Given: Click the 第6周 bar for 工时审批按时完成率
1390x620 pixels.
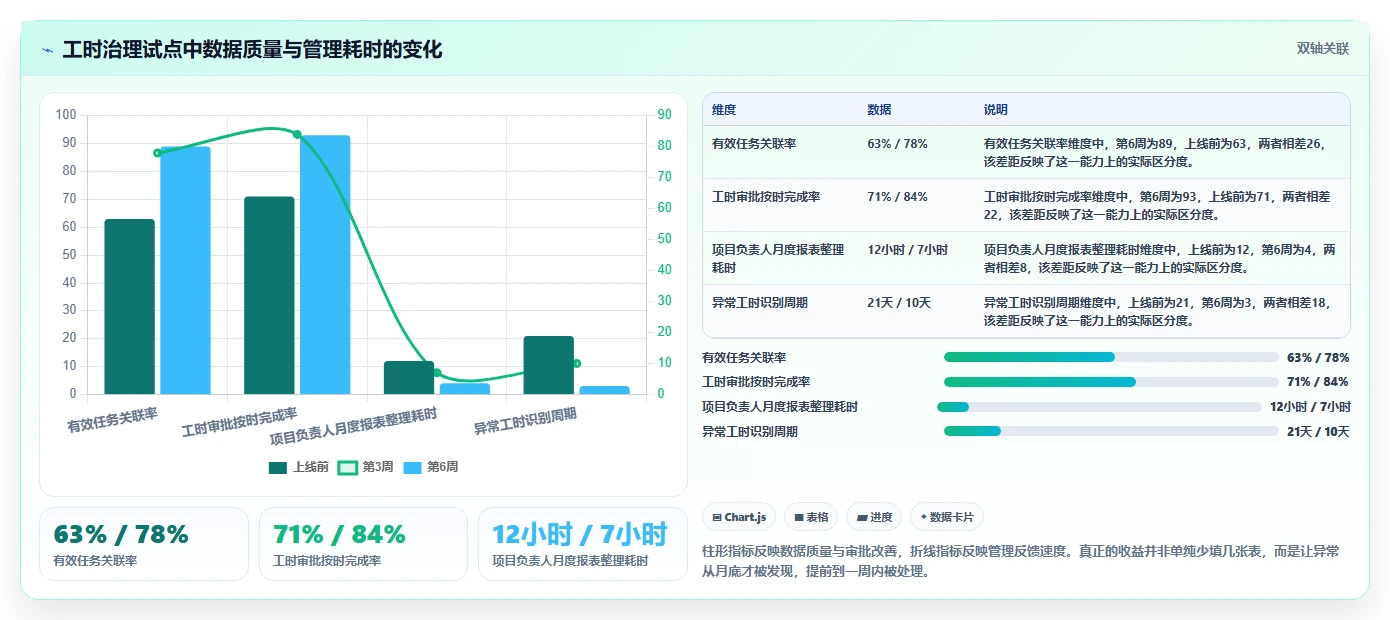Looking at the screenshot, I should tap(325, 264).
